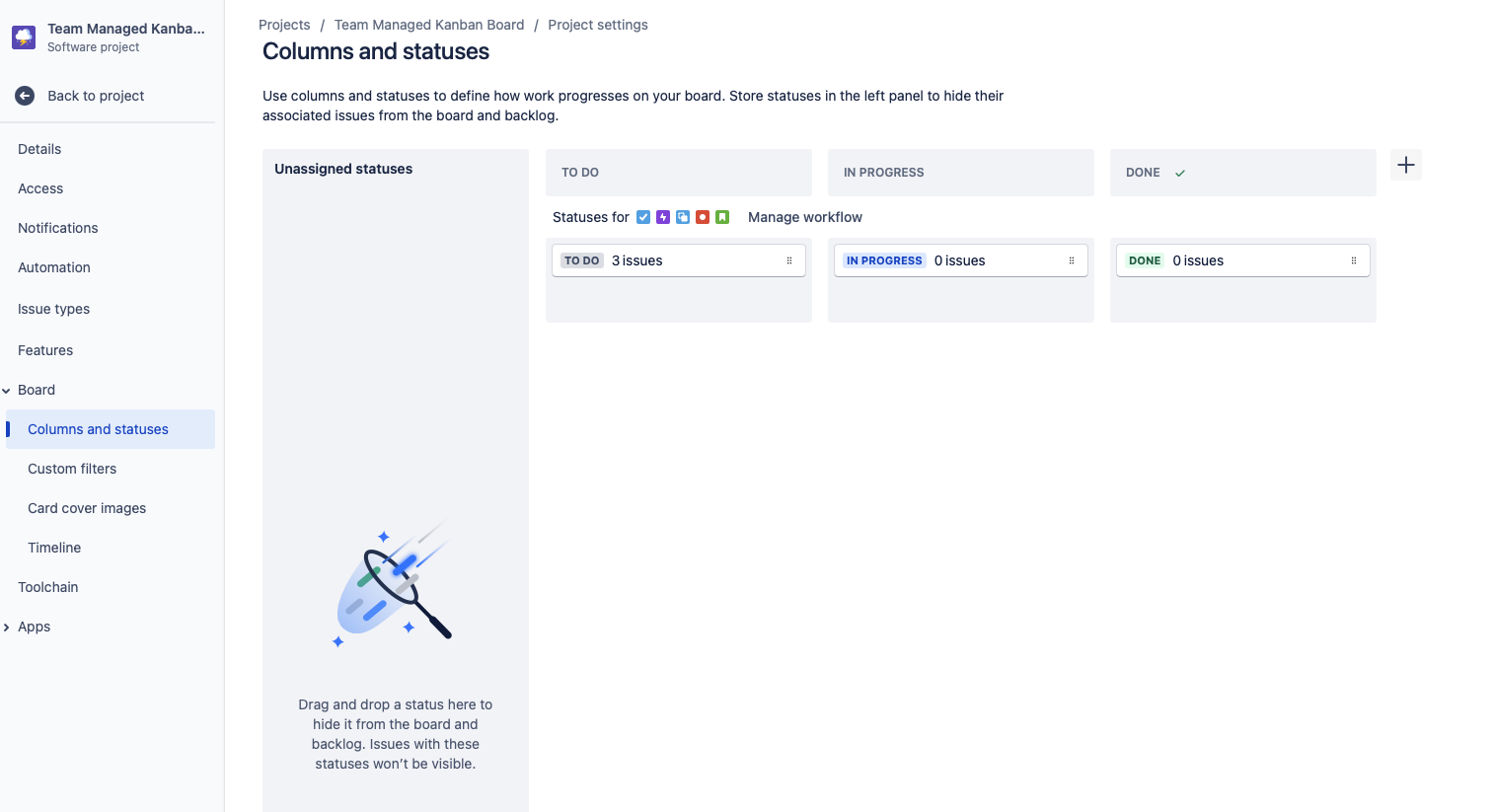Click Team Managed Kanban Board breadcrumb

click(x=429, y=25)
